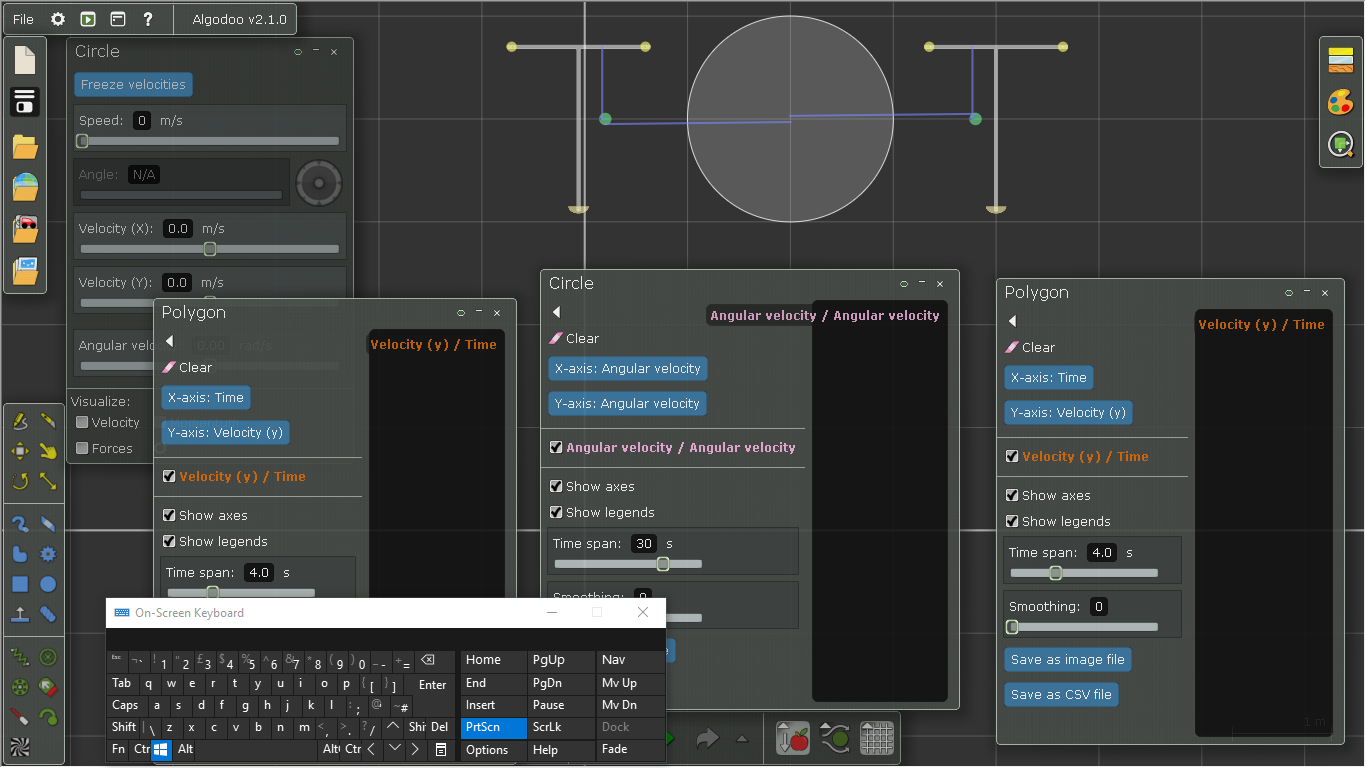1366x768 pixels.
Task: Open the materials icon at top right
Action: click(1341, 60)
